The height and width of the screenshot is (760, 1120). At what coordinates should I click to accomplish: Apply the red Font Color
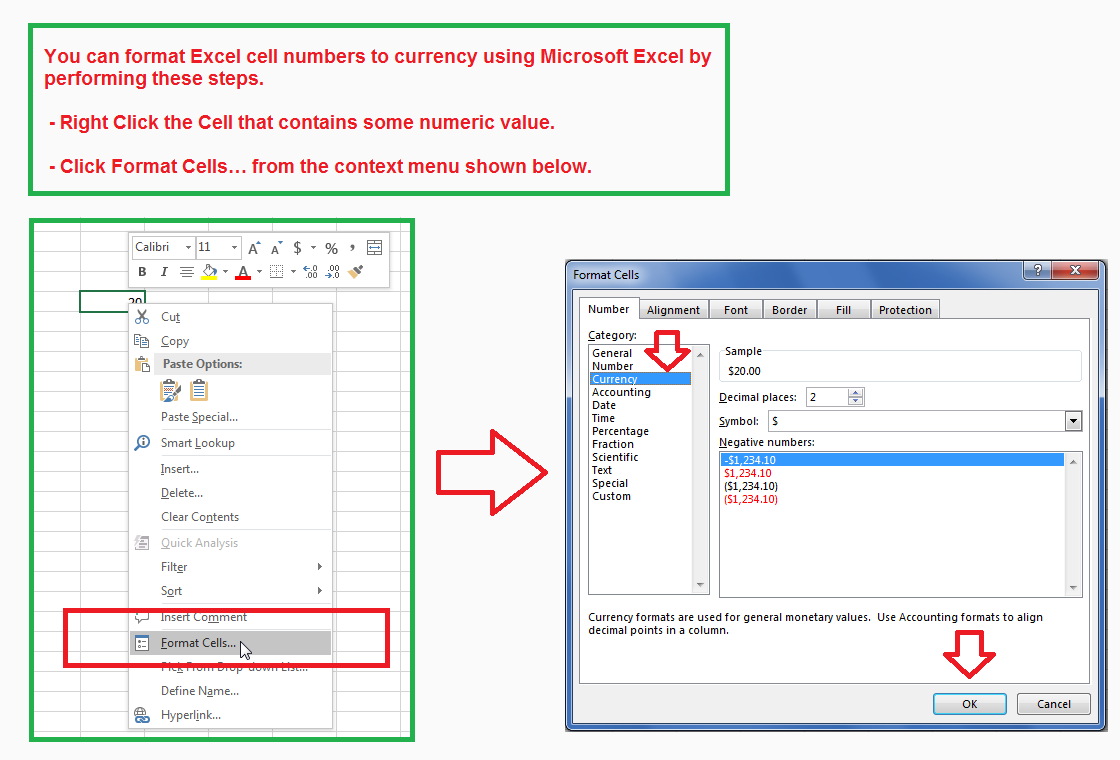tap(243, 272)
